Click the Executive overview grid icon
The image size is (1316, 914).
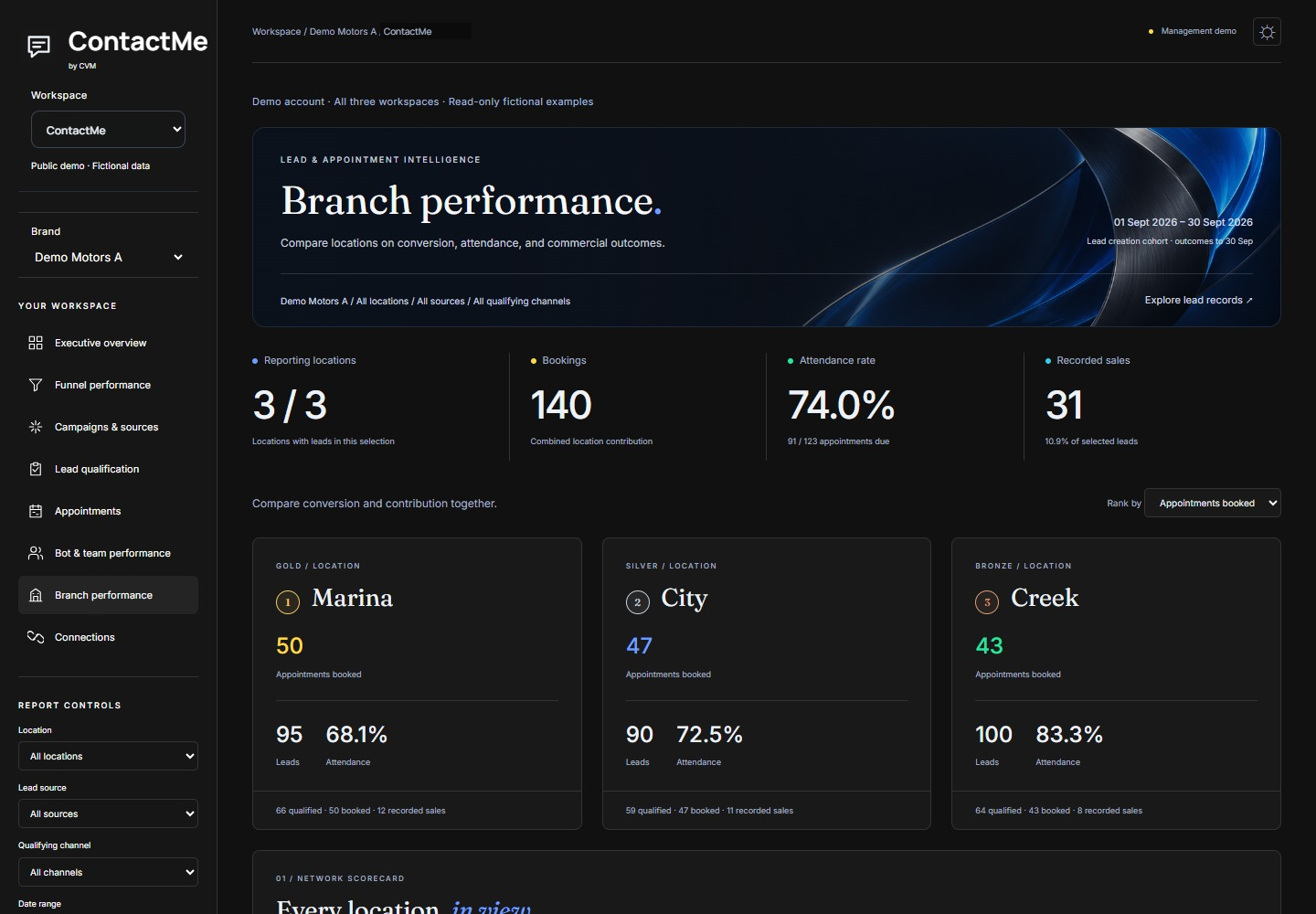click(36, 343)
